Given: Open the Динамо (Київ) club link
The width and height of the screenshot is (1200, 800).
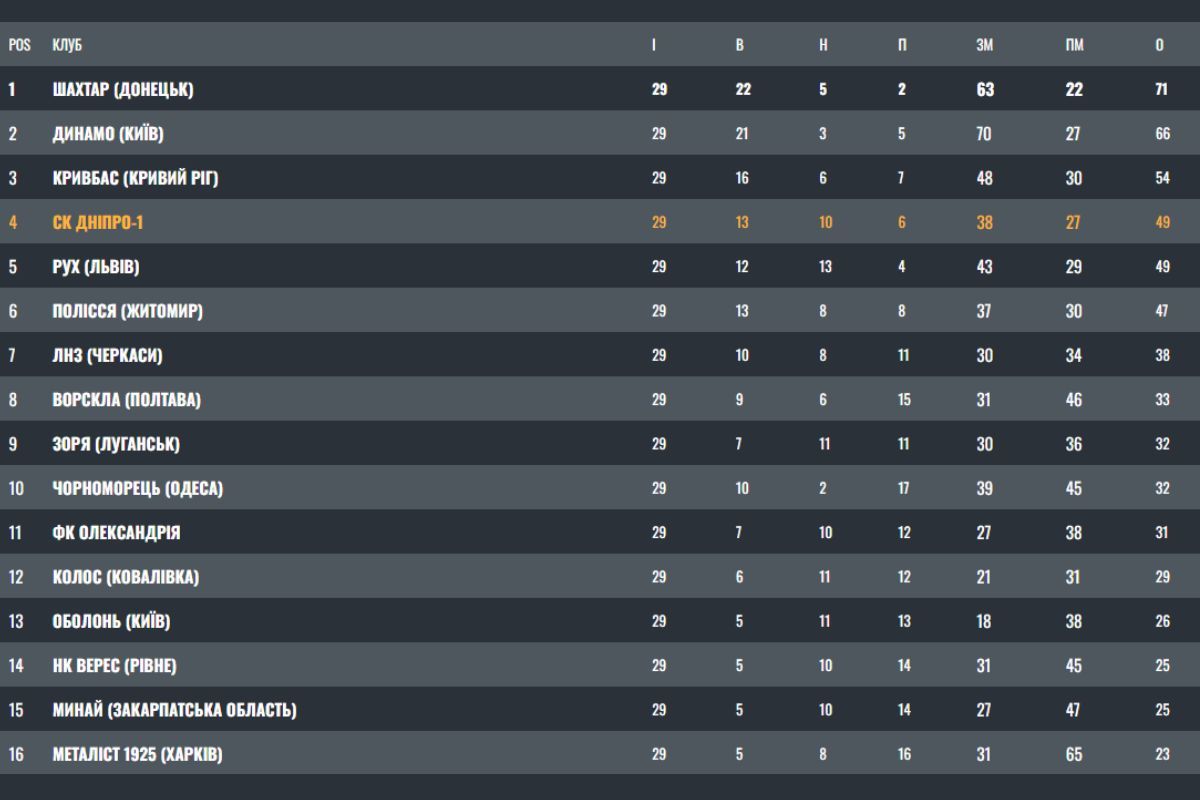Looking at the screenshot, I should 108,134.
